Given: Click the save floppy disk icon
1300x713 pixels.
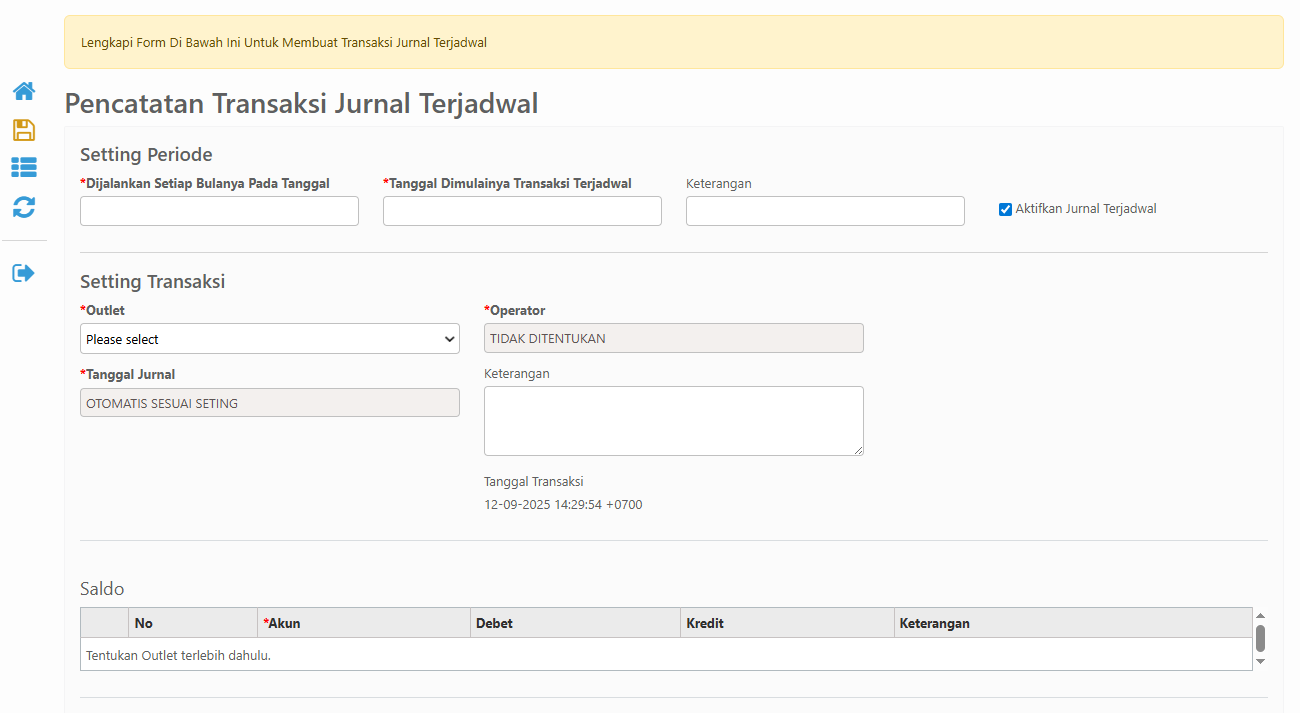Looking at the screenshot, I should [24, 130].
